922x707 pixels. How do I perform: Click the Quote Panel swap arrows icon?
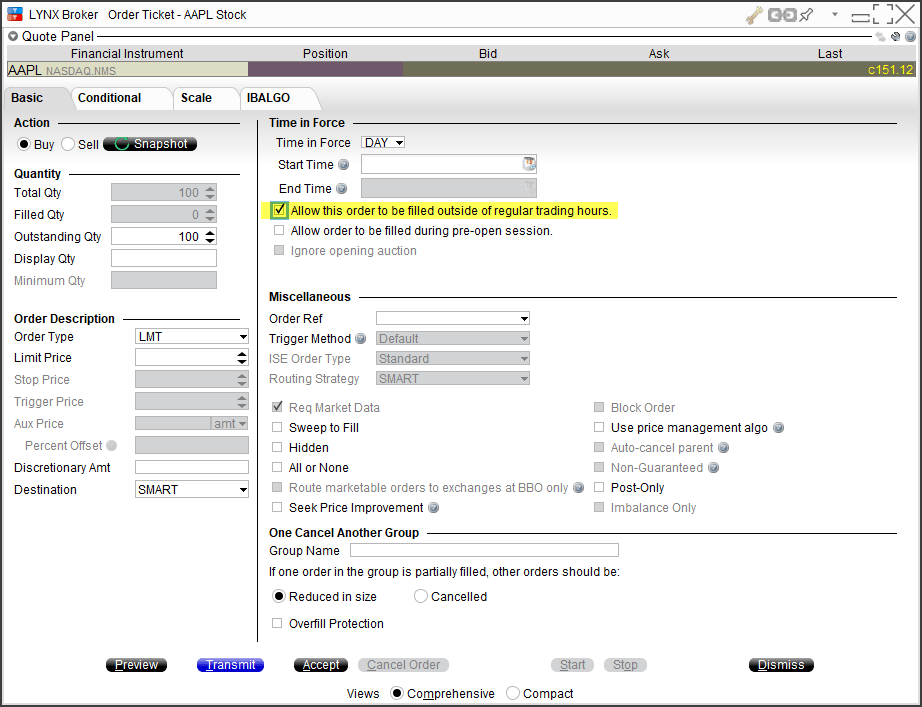pos(880,36)
